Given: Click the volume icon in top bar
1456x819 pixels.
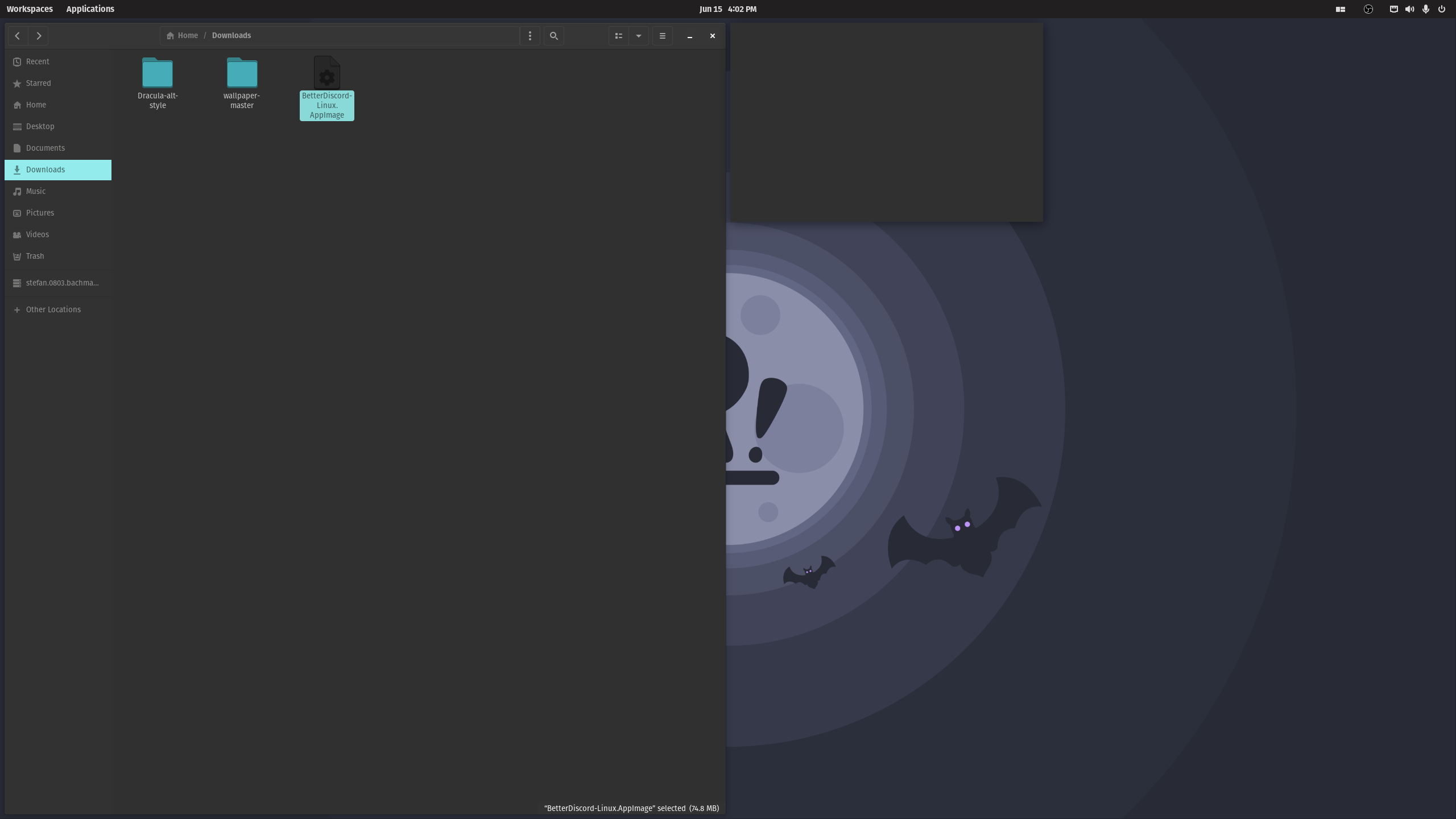Looking at the screenshot, I should click(1409, 9).
